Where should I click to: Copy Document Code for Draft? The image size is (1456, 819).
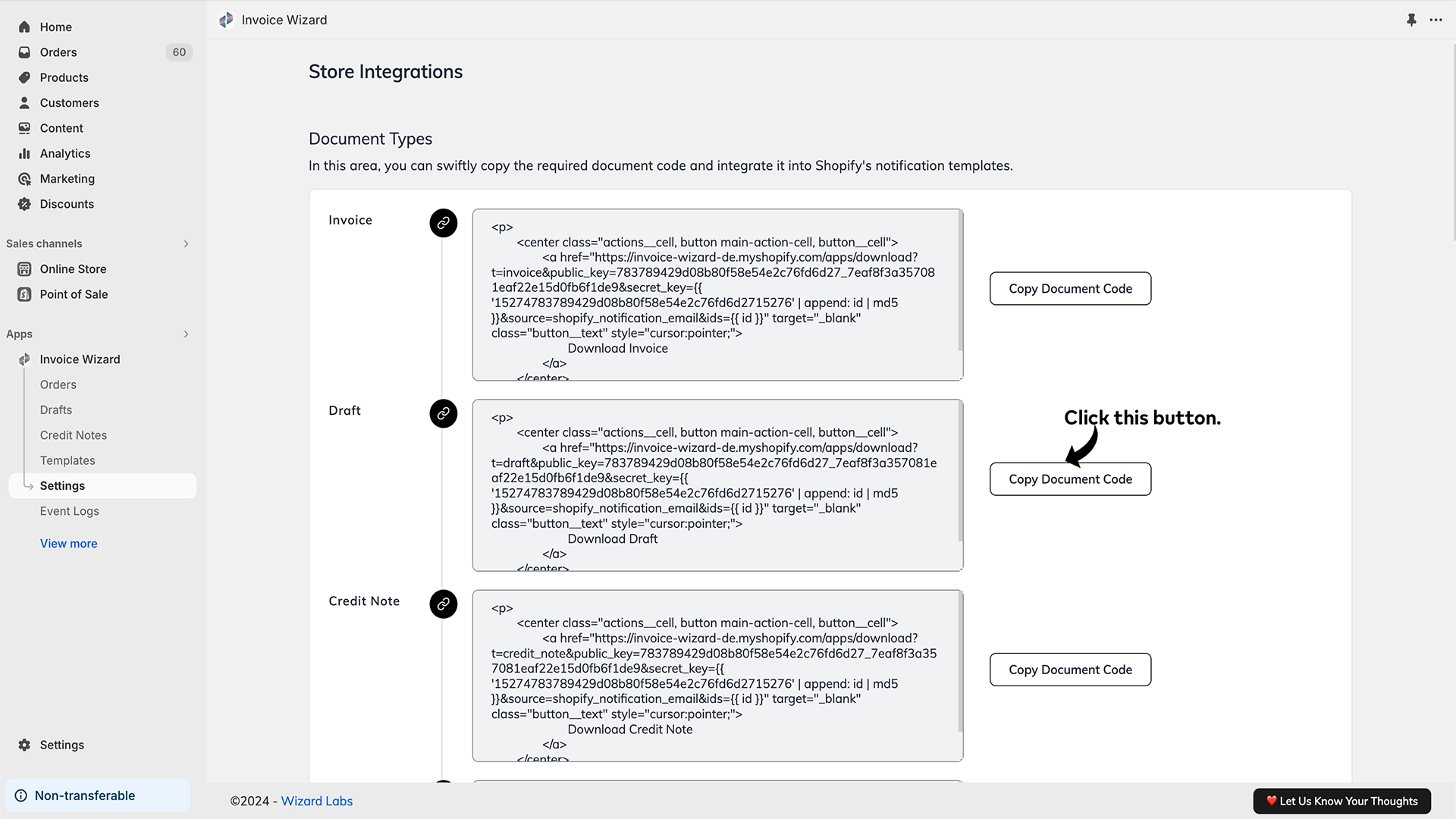coord(1070,479)
